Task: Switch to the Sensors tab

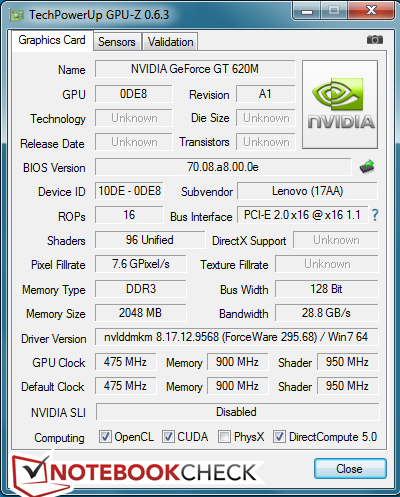Action: pyautogui.click(x=117, y=42)
